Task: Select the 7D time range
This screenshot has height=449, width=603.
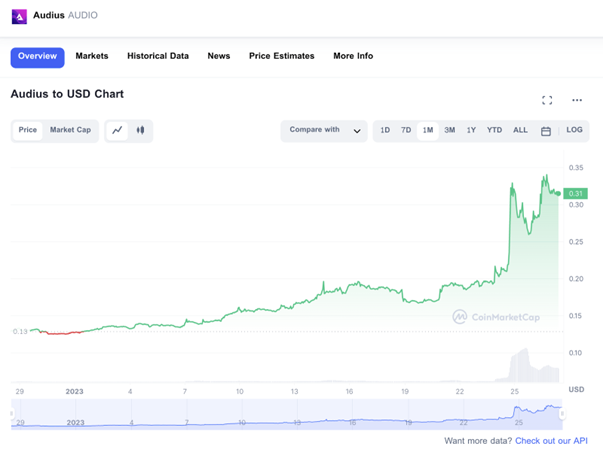Action: pyautogui.click(x=406, y=131)
